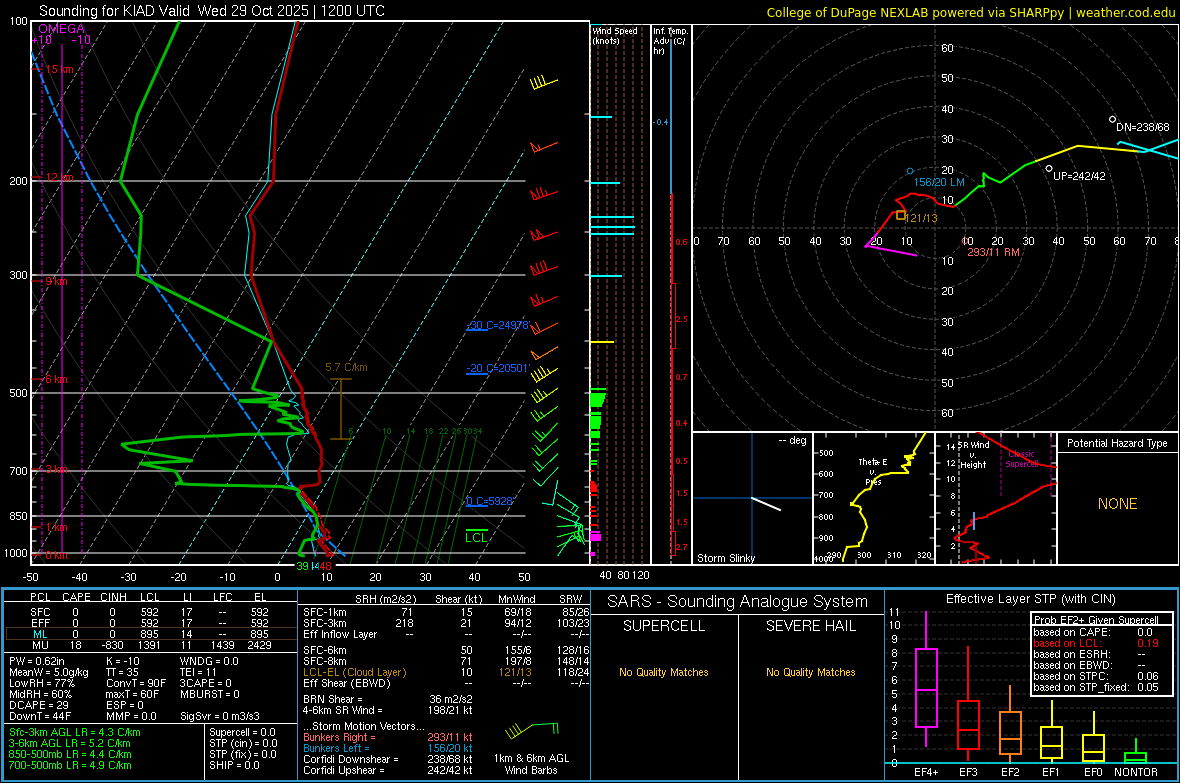Click 'Prob EF2+ Given Supercell' legend header

(1096, 620)
